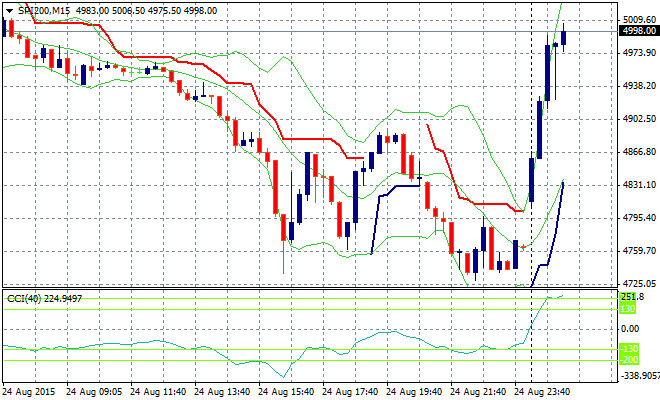Click the CCI 251.8 level label
Image resolution: width=660 pixels, height=400 pixels.
(633, 297)
